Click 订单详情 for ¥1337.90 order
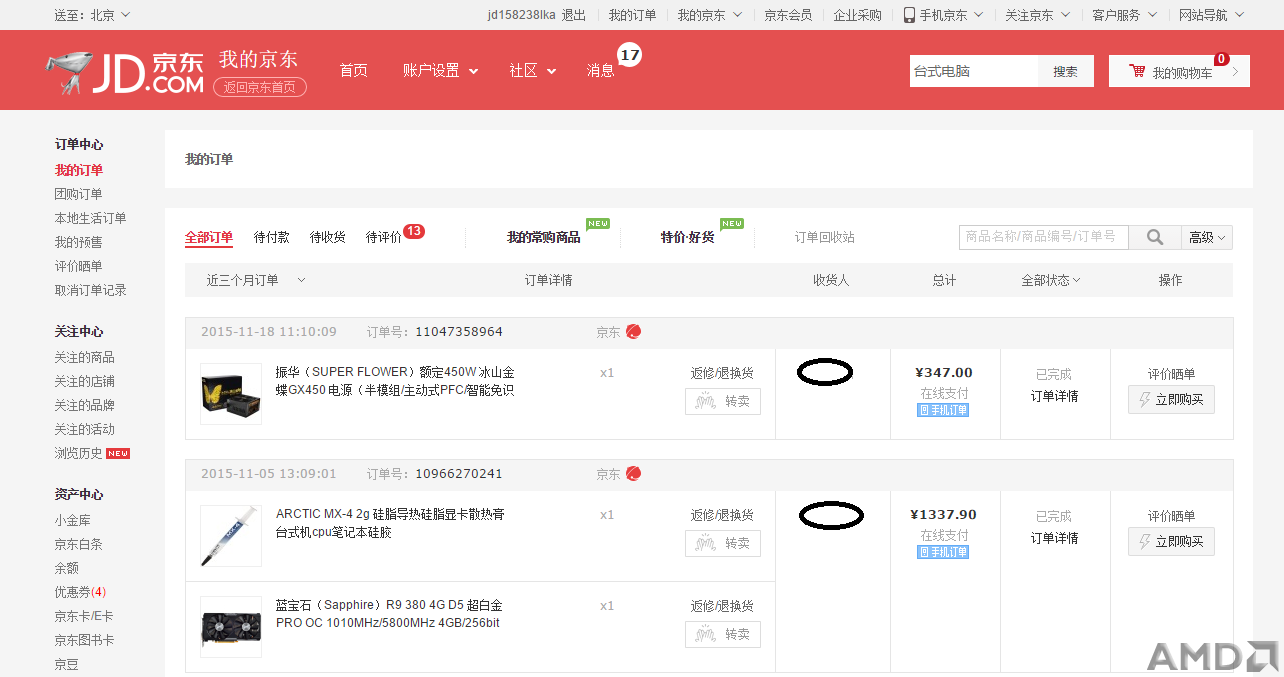 click(1055, 538)
